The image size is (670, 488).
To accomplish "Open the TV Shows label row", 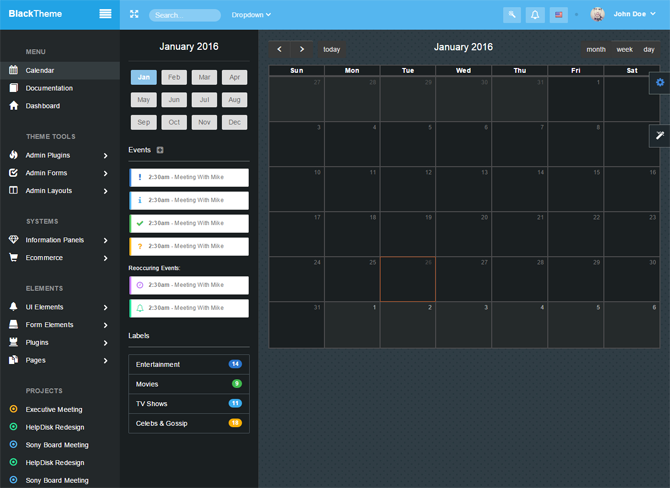I will pos(189,403).
